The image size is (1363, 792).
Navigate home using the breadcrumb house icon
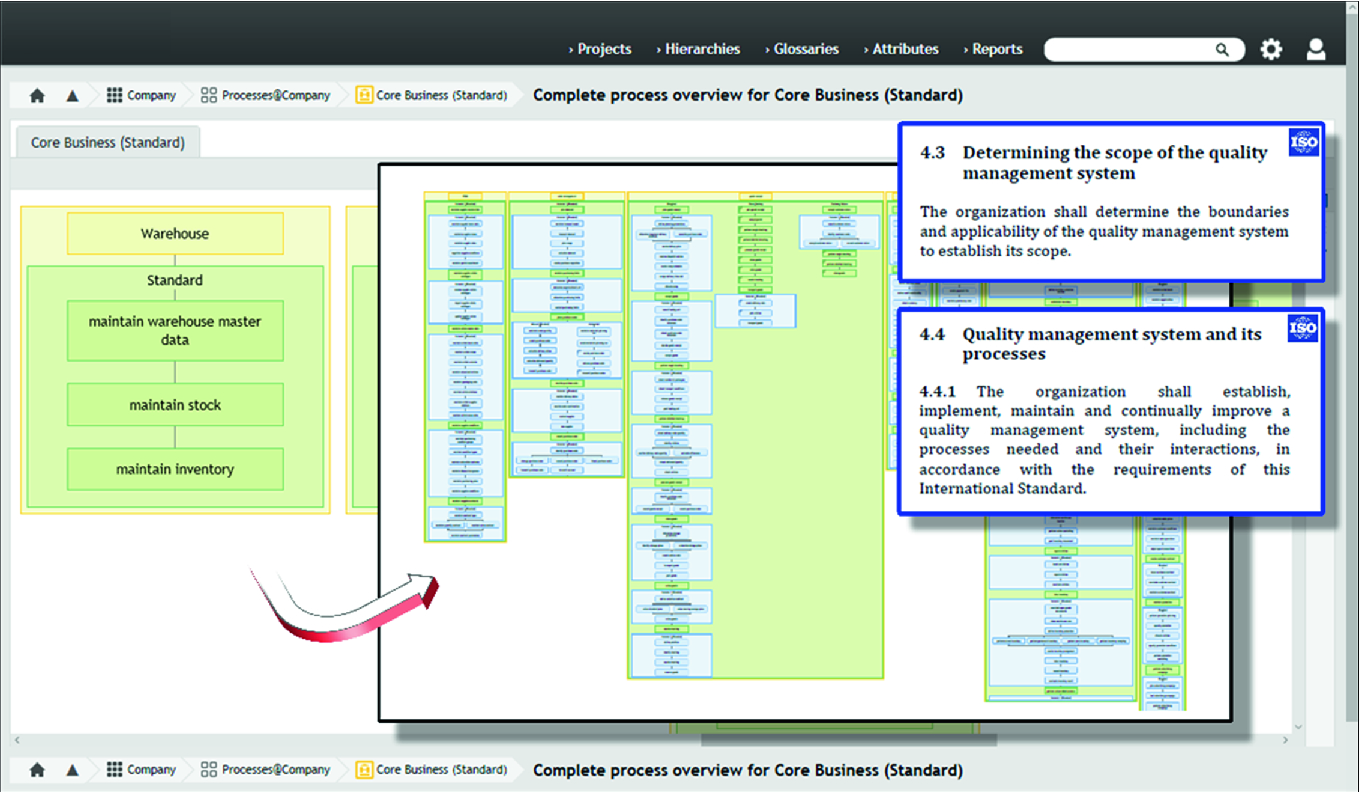click(x=37, y=95)
